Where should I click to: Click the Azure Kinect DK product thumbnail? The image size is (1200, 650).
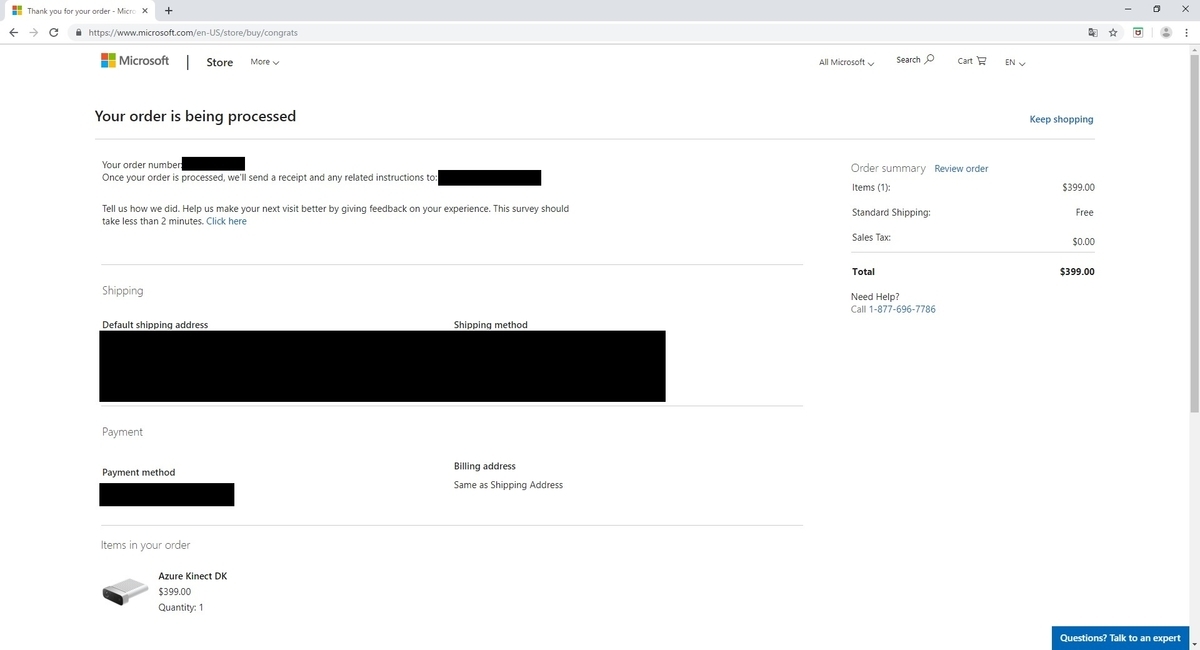125,592
